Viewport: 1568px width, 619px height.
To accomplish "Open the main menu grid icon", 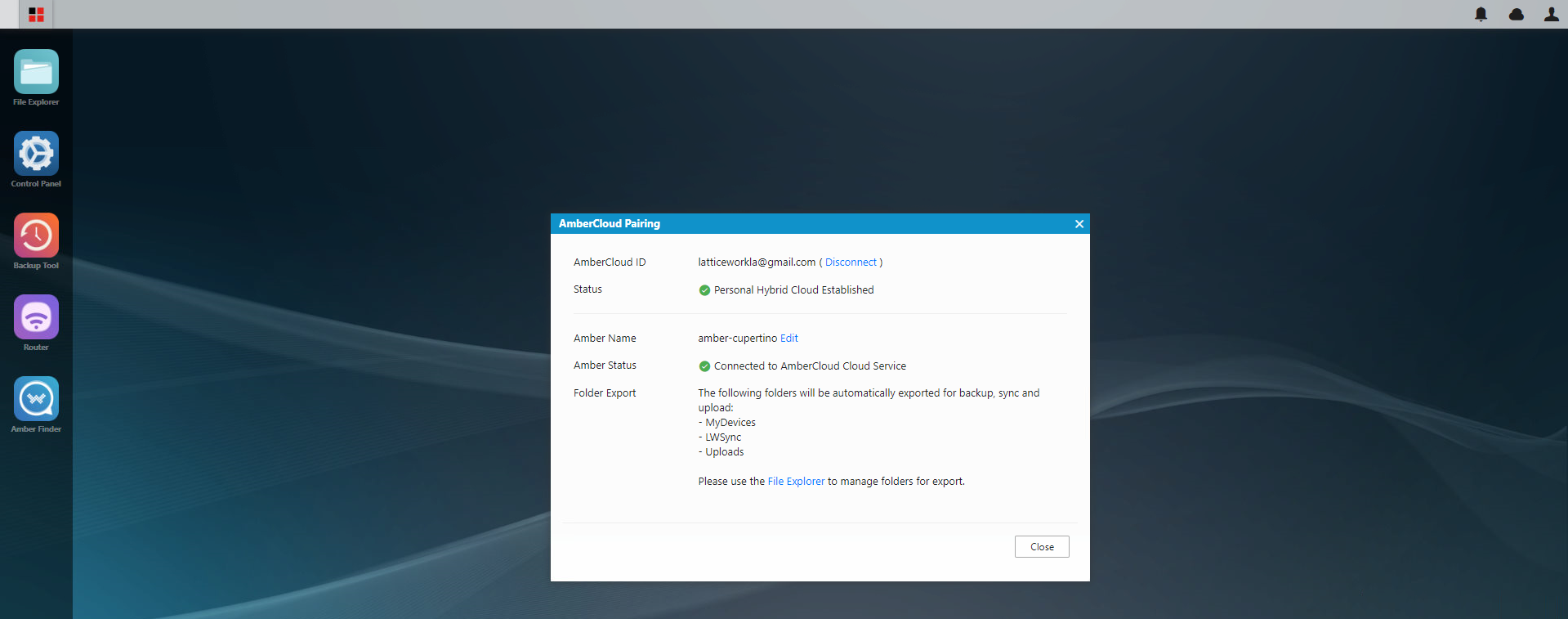I will (x=36, y=15).
